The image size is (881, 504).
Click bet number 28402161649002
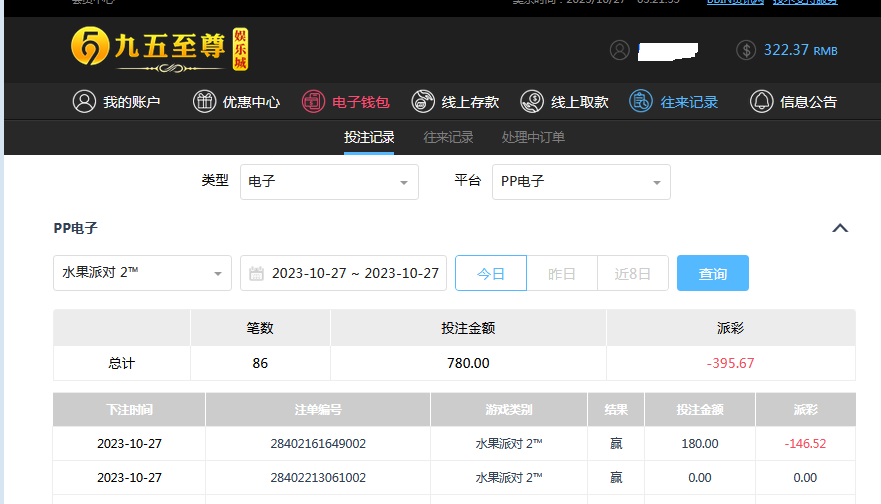tap(318, 443)
